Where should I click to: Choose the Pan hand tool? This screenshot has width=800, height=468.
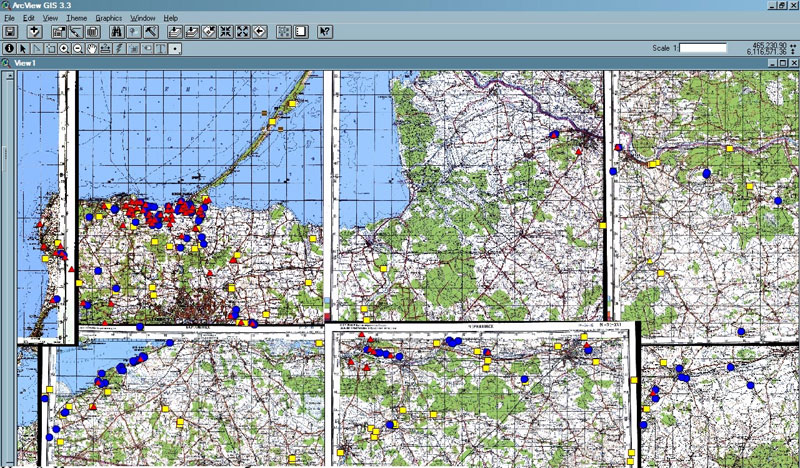tap(91, 47)
